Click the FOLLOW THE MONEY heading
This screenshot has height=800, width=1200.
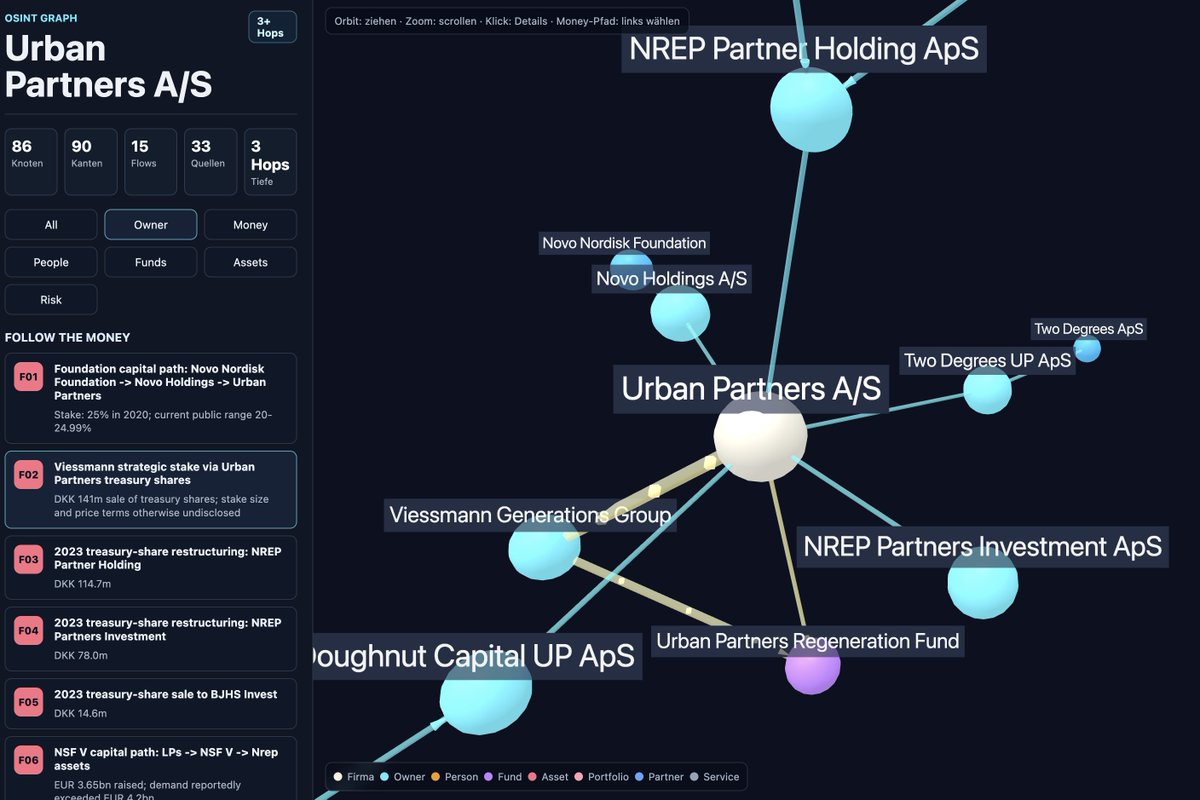68,338
